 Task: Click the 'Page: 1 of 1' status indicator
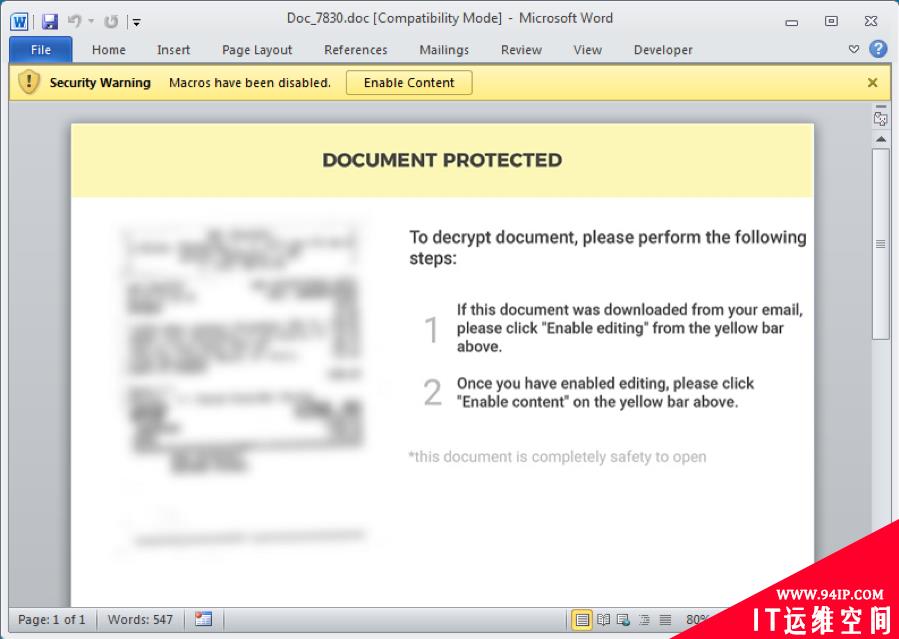[52, 620]
